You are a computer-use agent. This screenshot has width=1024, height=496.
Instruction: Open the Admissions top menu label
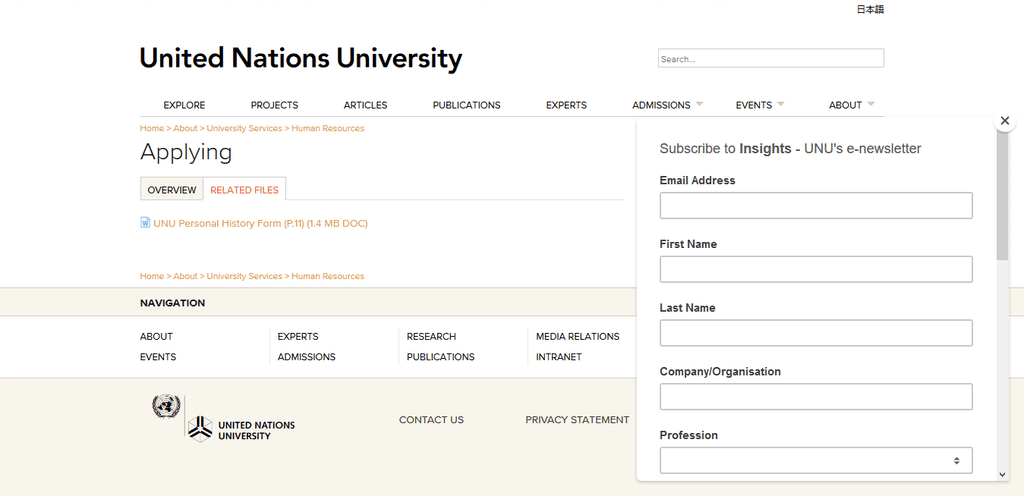[661, 105]
